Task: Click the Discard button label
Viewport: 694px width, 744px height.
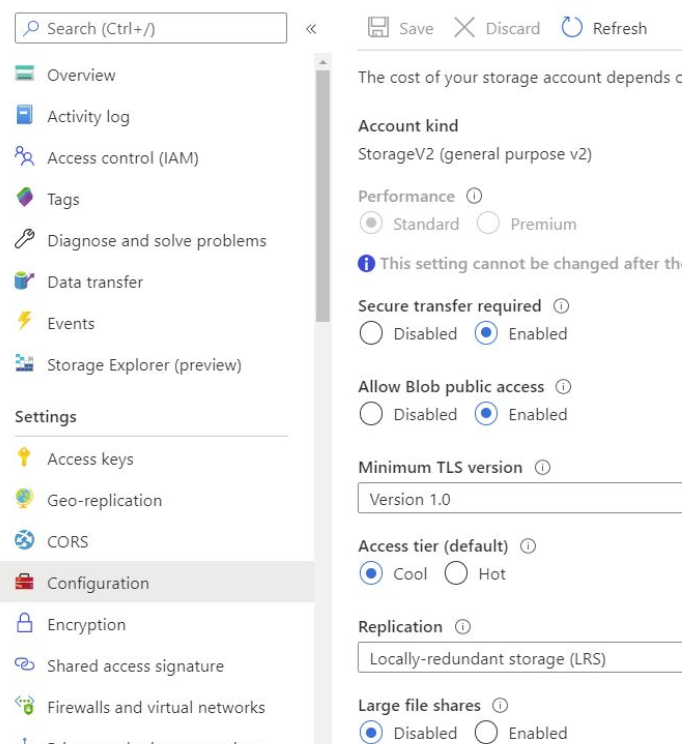Action: click(513, 29)
